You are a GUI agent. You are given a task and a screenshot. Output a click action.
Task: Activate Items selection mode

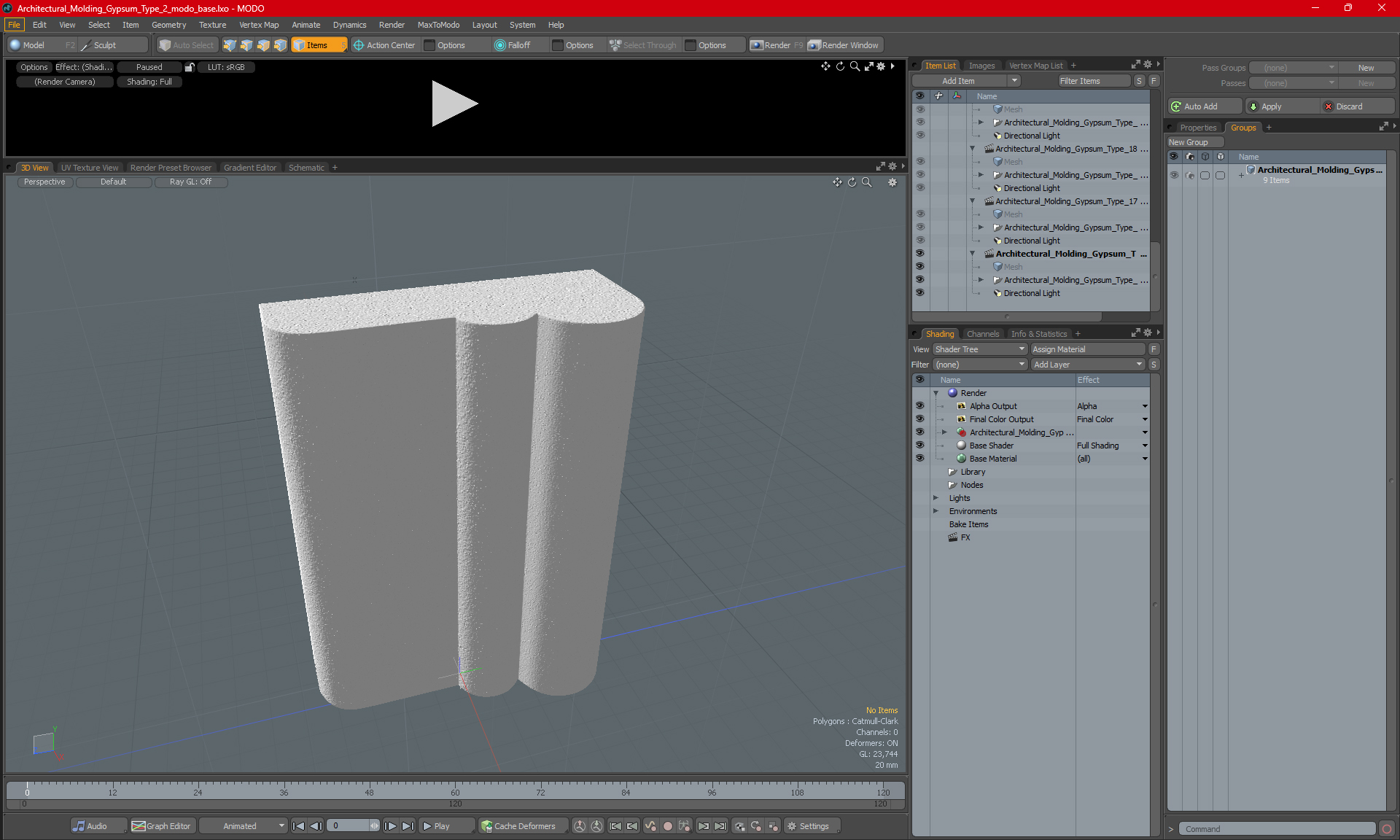click(x=319, y=45)
